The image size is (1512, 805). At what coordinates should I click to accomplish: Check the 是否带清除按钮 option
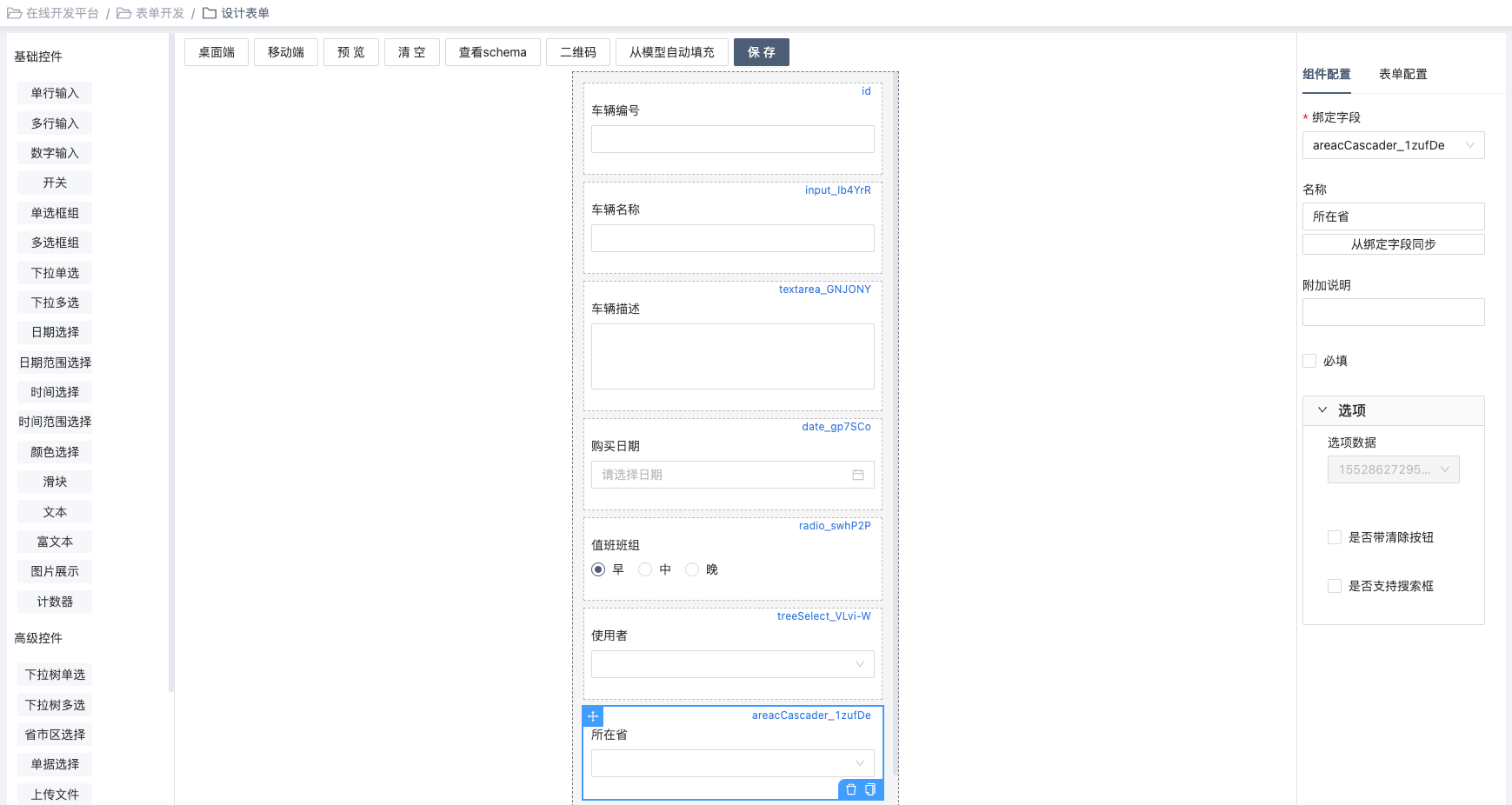pyautogui.click(x=1335, y=537)
